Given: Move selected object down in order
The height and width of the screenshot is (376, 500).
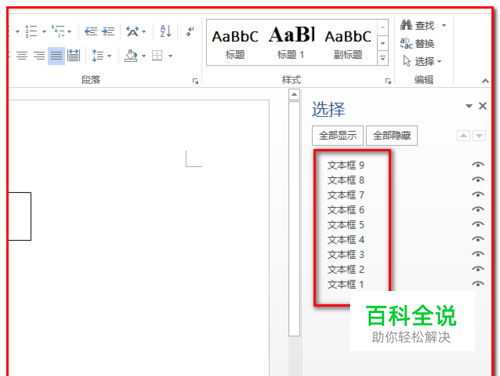Looking at the screenshot, I should [x=479, y=136].
